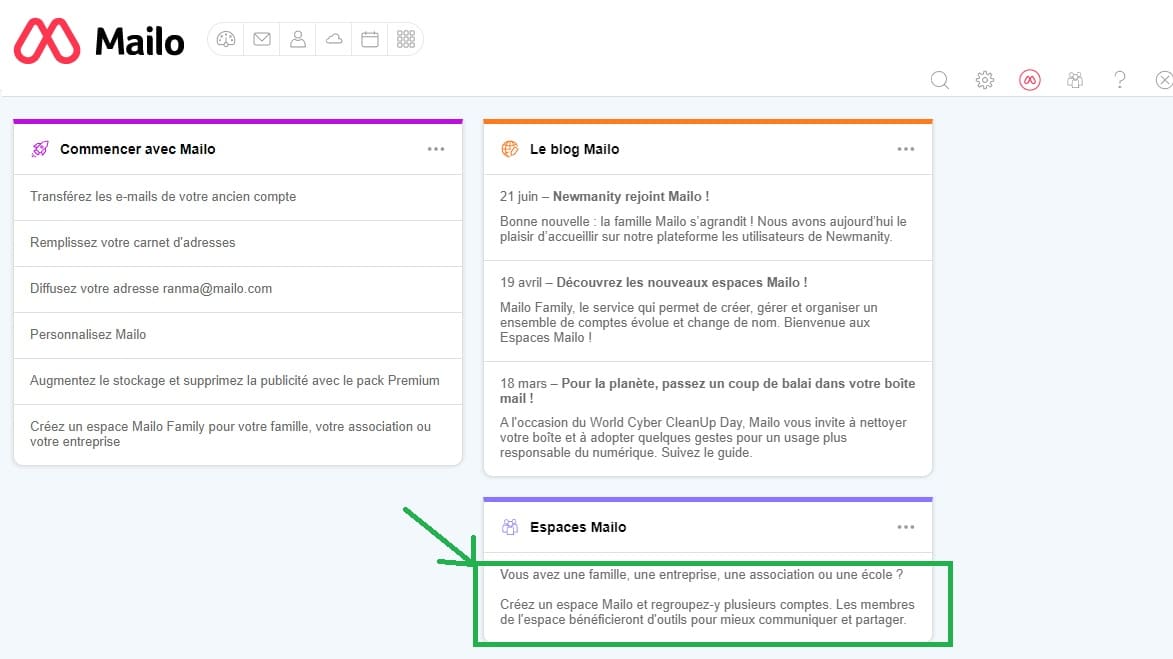Select Remplissez votre carnet d'adresses
1173x659 pixels.
[x=238, y=243]
